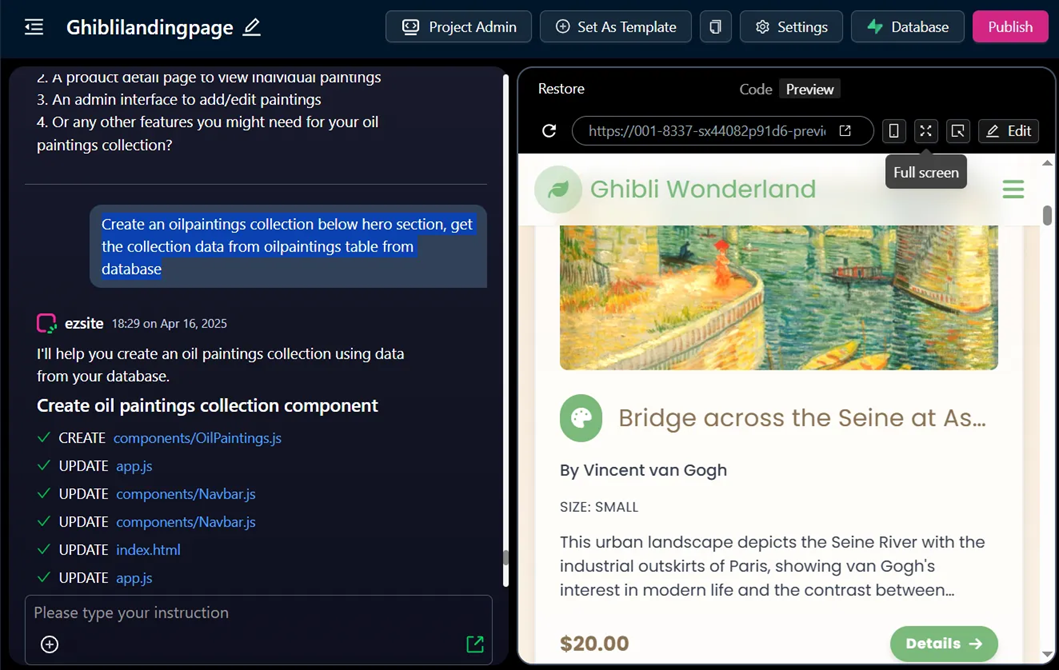1059x670 pixels.
Task: Activate the element selector icon
Action: pos(958,131)
